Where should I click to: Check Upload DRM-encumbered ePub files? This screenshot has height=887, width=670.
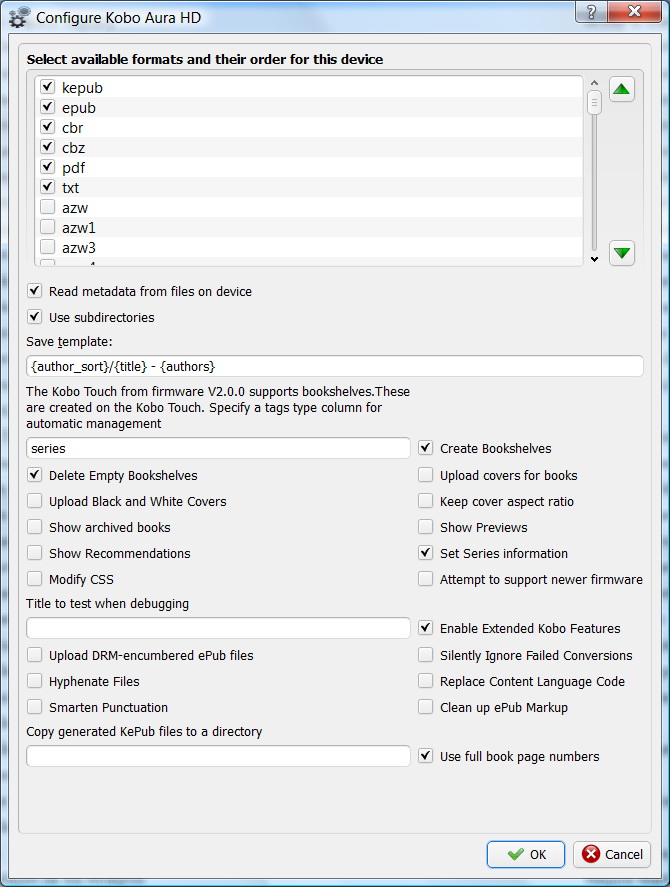tap(35, 655)
